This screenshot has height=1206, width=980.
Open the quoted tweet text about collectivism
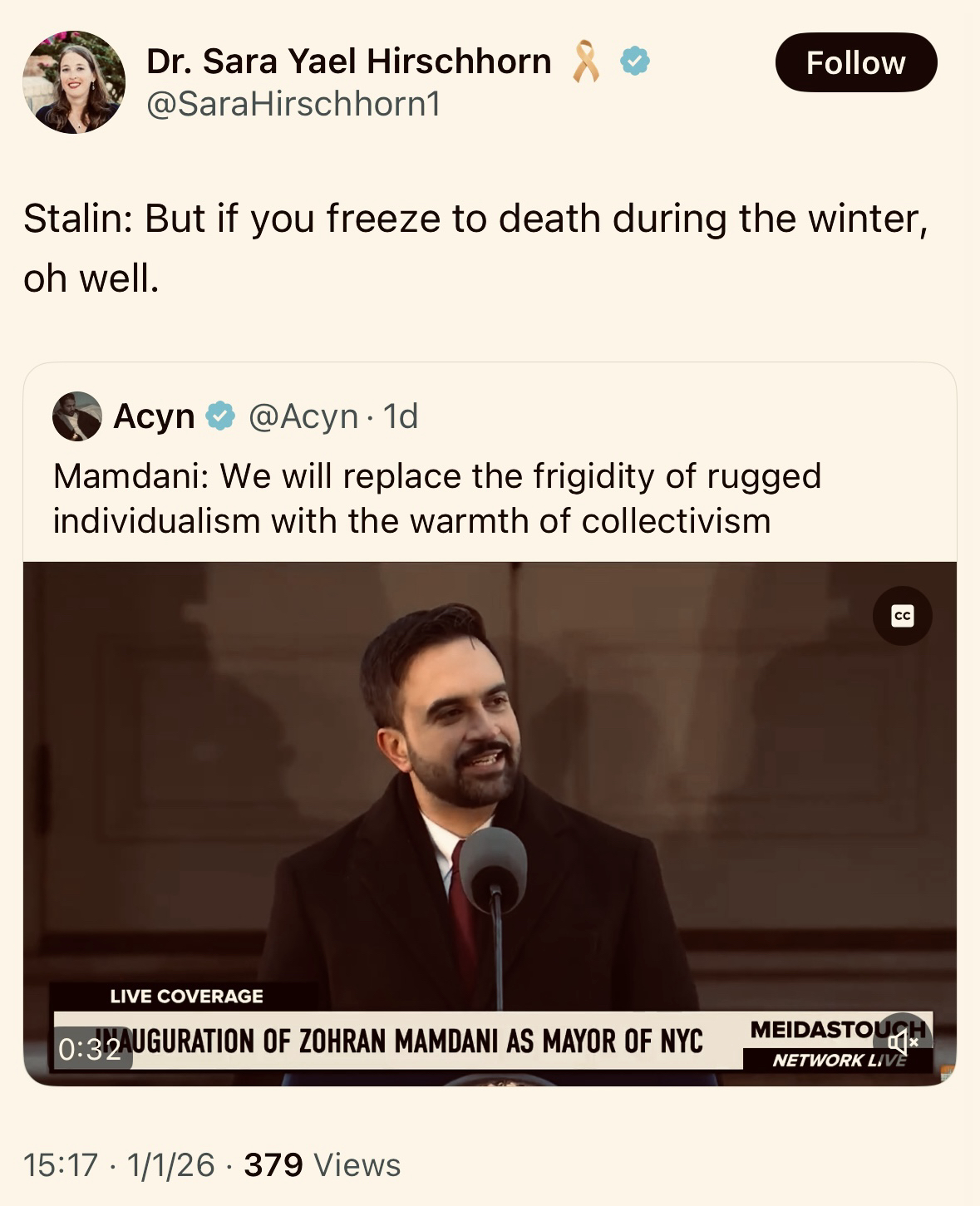pyautogui.click(x=436, y=498)
